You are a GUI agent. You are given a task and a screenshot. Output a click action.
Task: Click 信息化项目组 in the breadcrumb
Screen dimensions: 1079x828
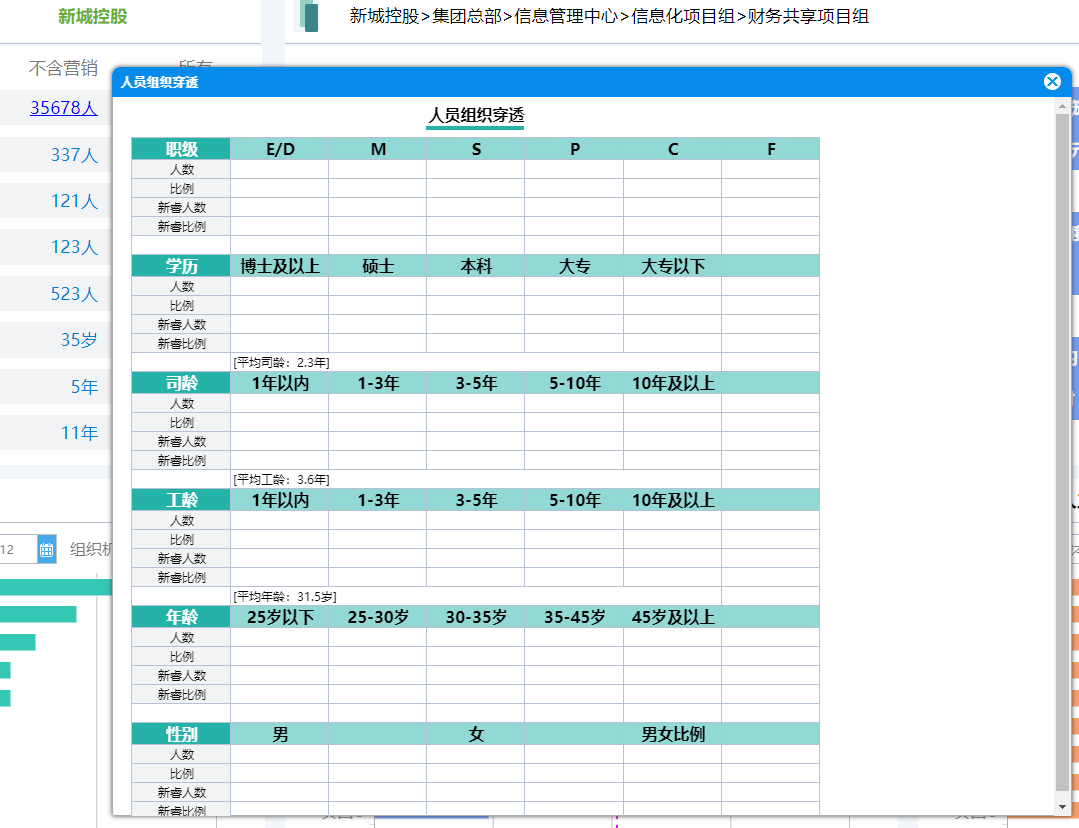click(x=683, y=17)
